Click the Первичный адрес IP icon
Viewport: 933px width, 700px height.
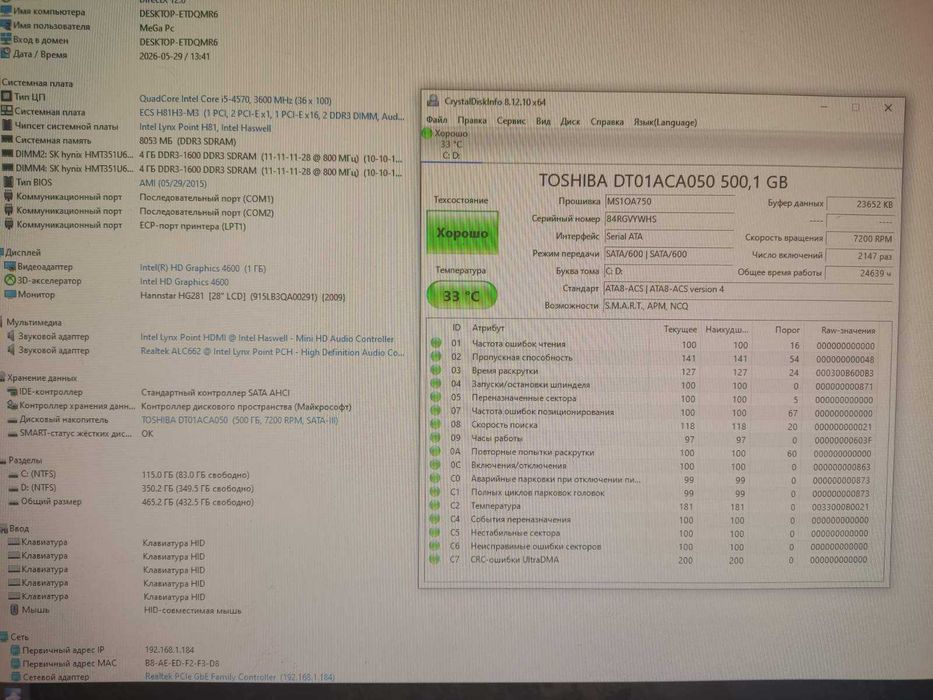tap(15, 650)
